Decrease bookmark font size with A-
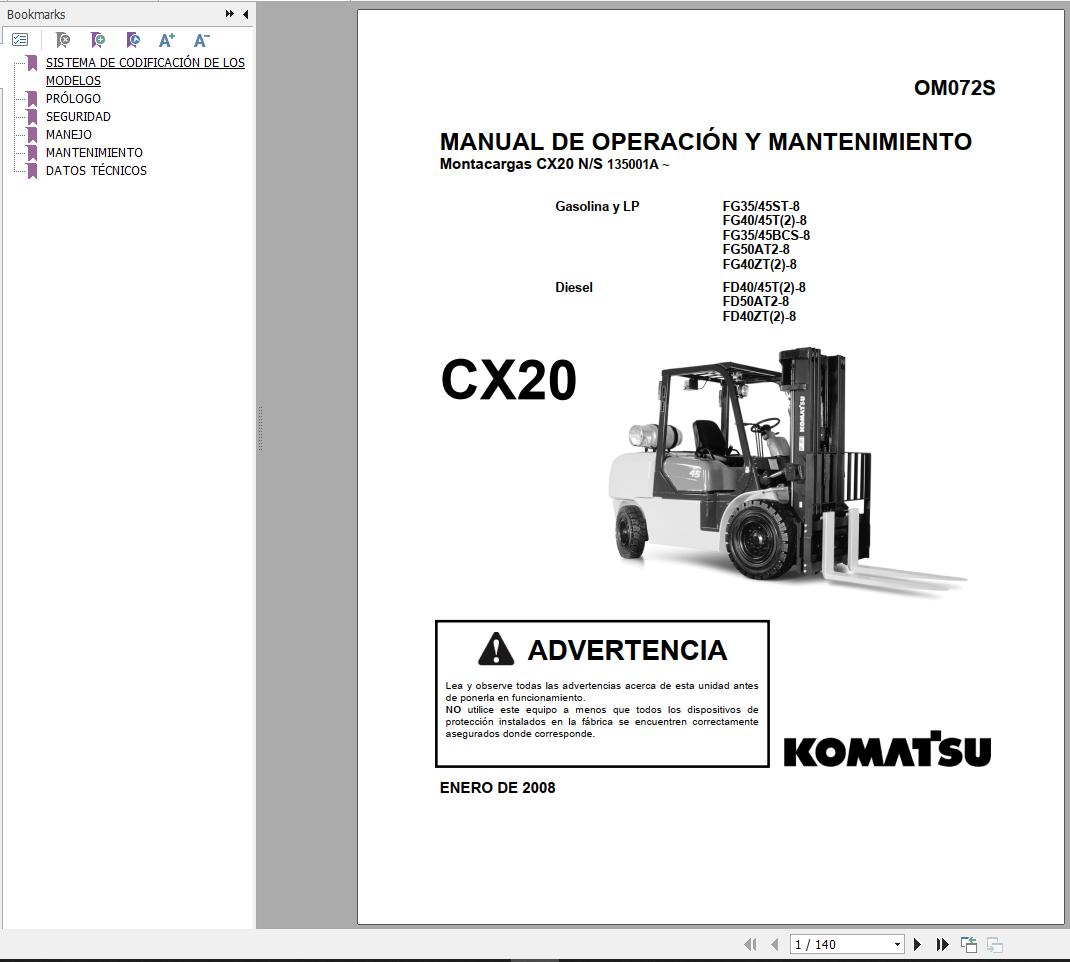 click(x=201, y=40)
